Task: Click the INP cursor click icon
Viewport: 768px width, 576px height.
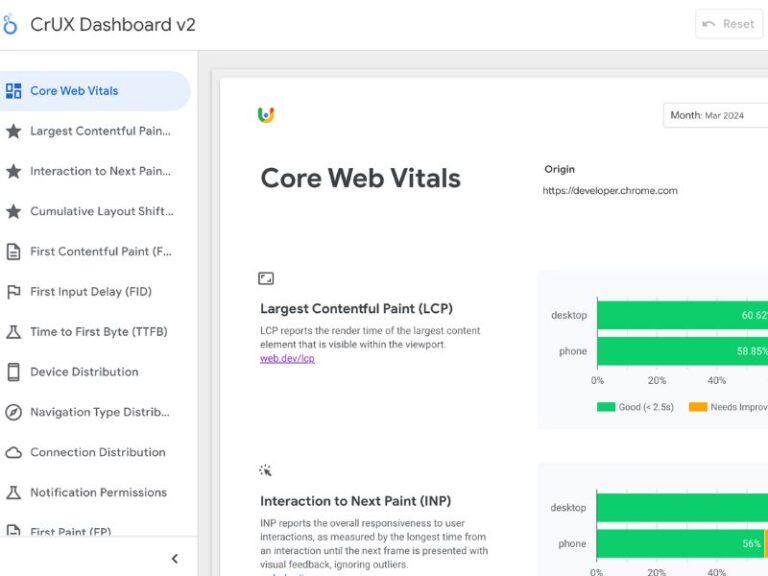Action: point(265,471)
